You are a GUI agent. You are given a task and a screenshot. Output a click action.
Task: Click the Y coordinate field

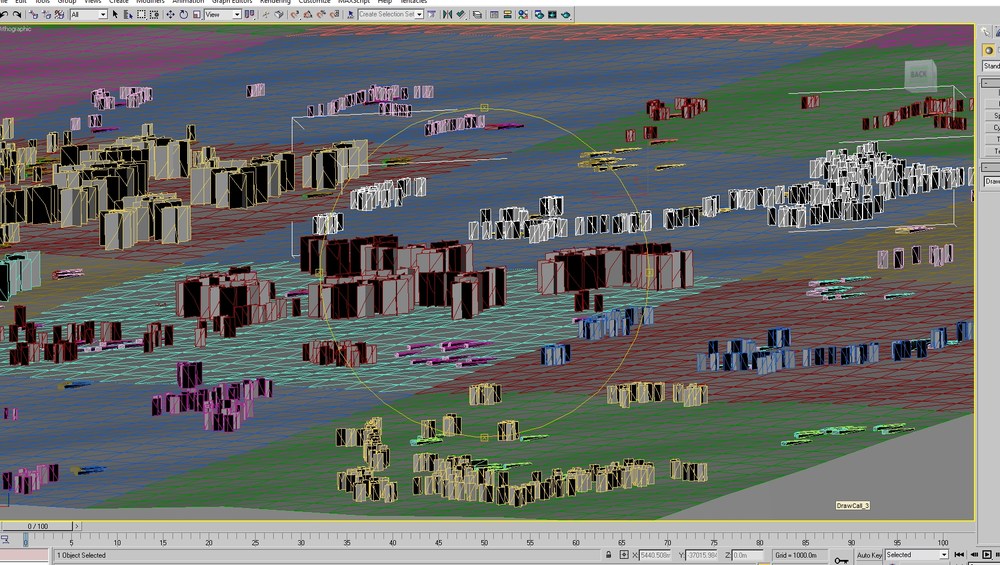pos(701,555)
